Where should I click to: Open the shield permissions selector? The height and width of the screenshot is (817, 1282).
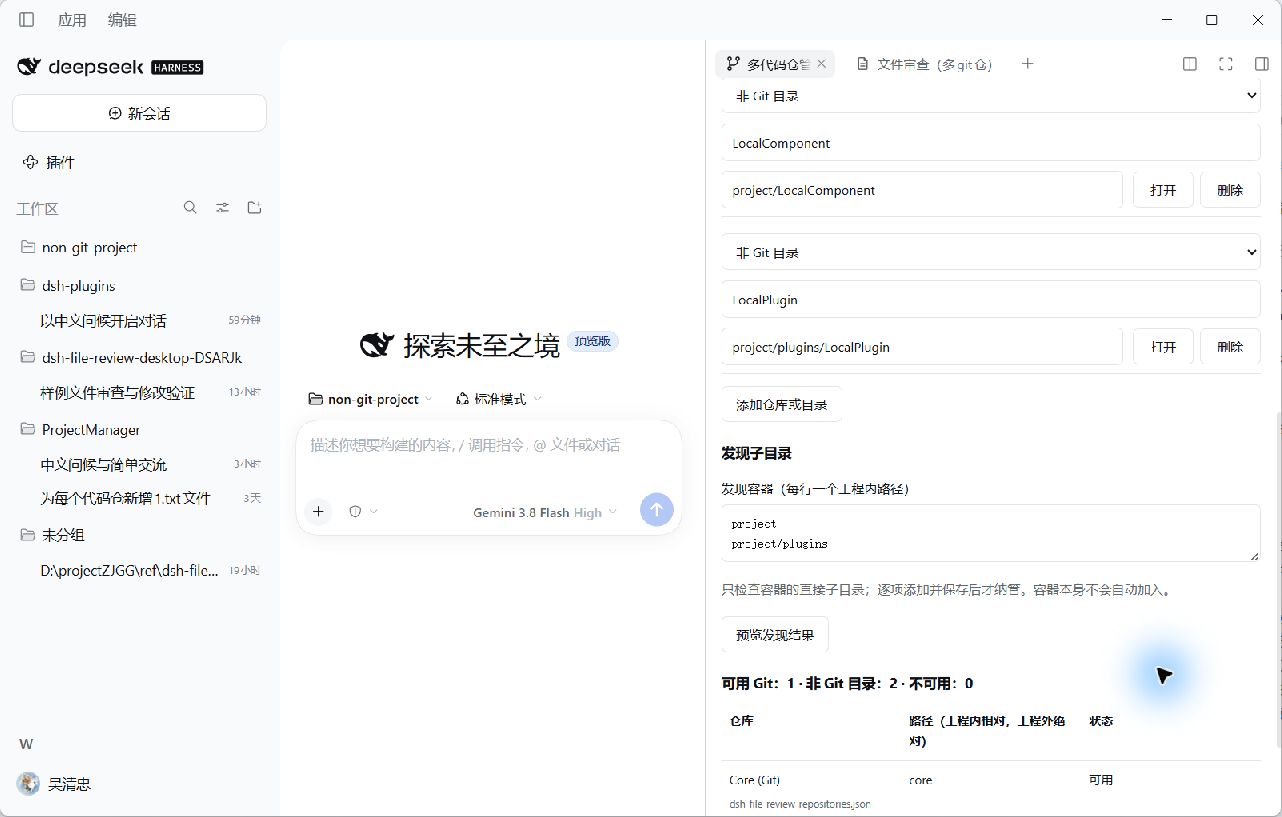tap(363, 512)
